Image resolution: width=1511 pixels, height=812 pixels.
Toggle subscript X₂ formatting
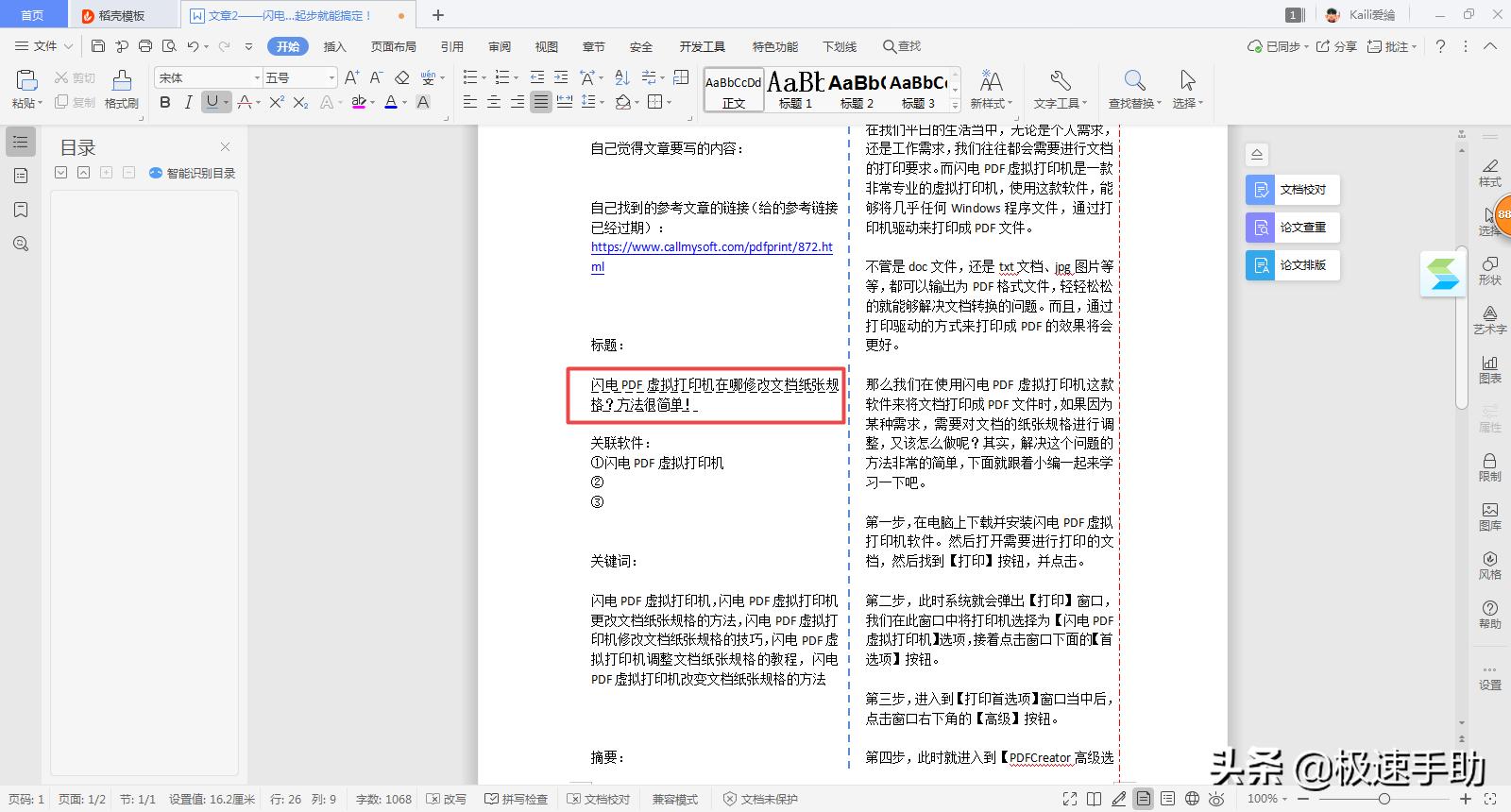(300, 102)
